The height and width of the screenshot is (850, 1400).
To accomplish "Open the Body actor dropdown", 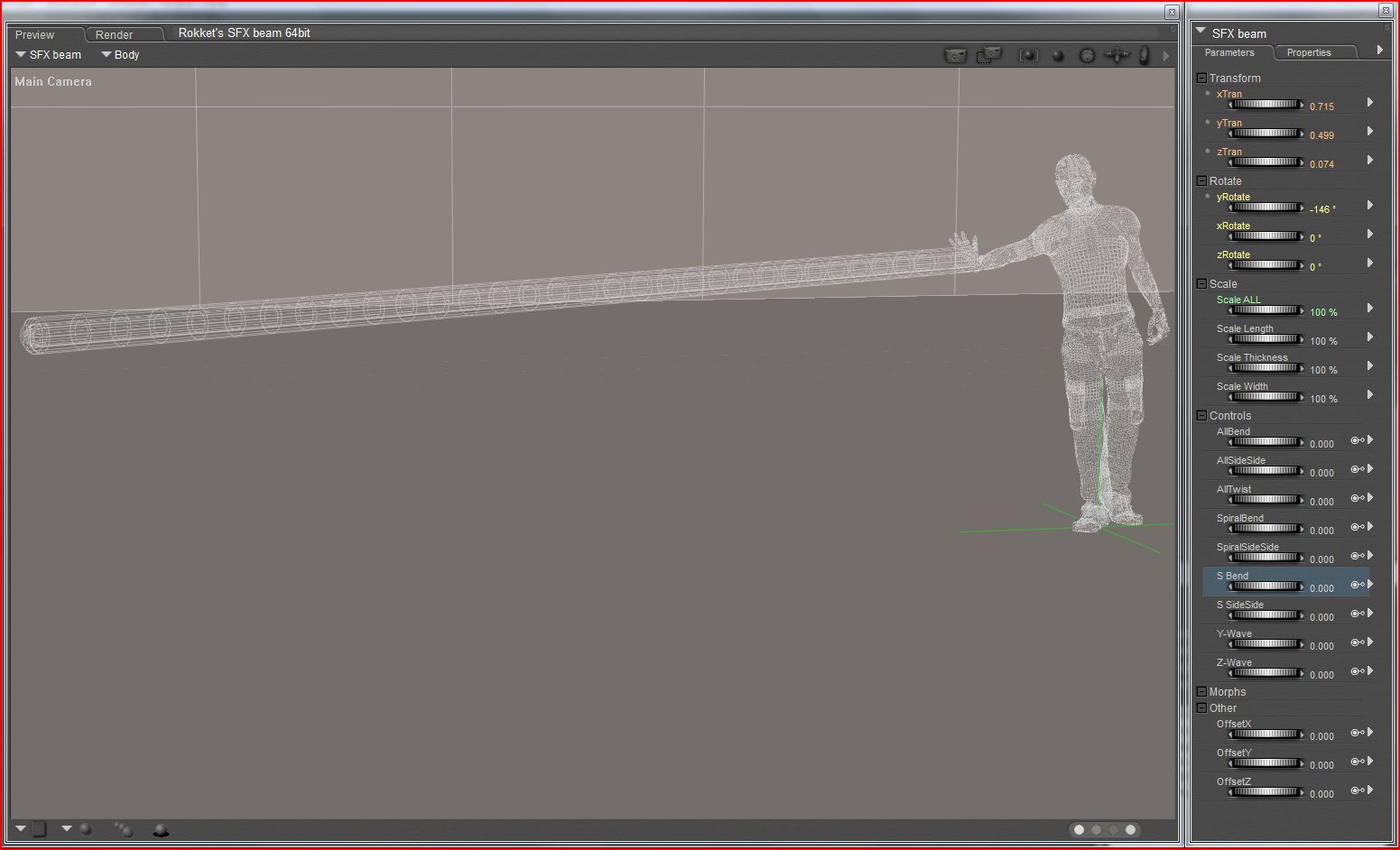I will [x=120, y=55].
